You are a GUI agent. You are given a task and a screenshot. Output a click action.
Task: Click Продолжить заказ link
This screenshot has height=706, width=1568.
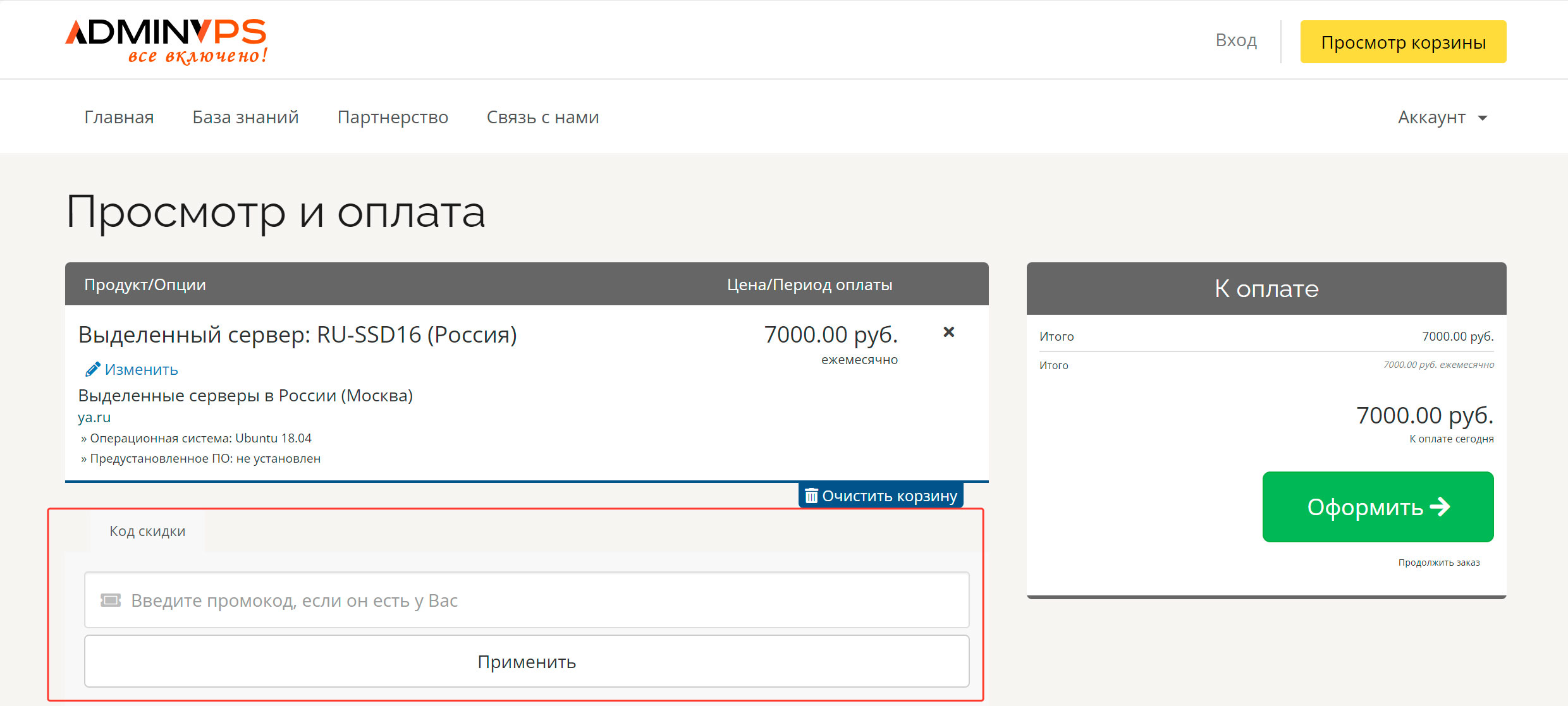pos(1439,563)
